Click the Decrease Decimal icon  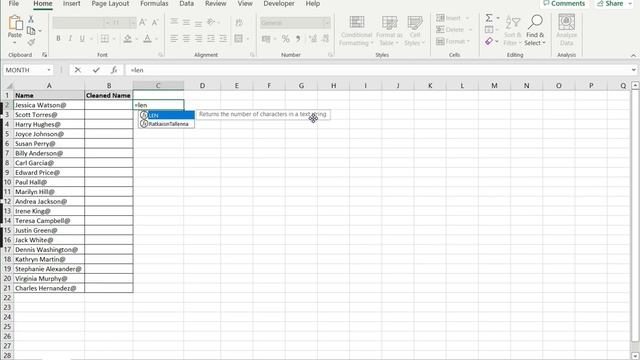325,39
